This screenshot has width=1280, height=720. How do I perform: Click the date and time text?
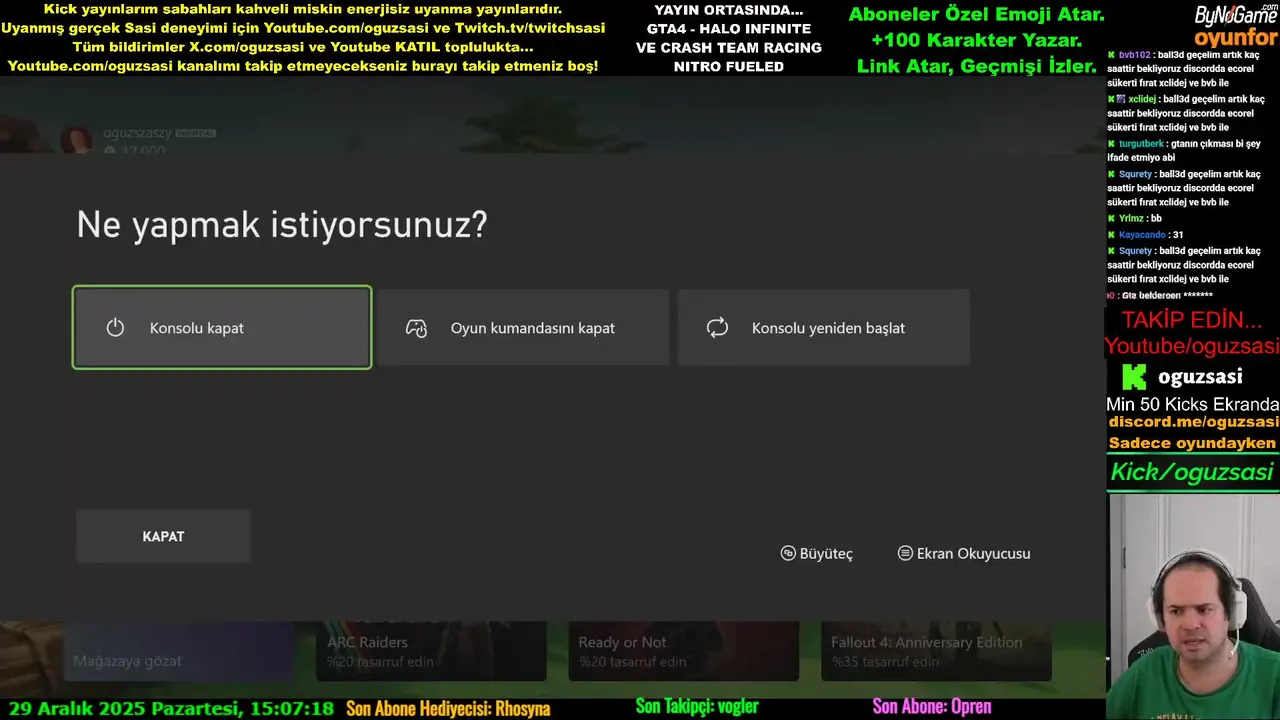pyautogui.click(x=171, y=709)
